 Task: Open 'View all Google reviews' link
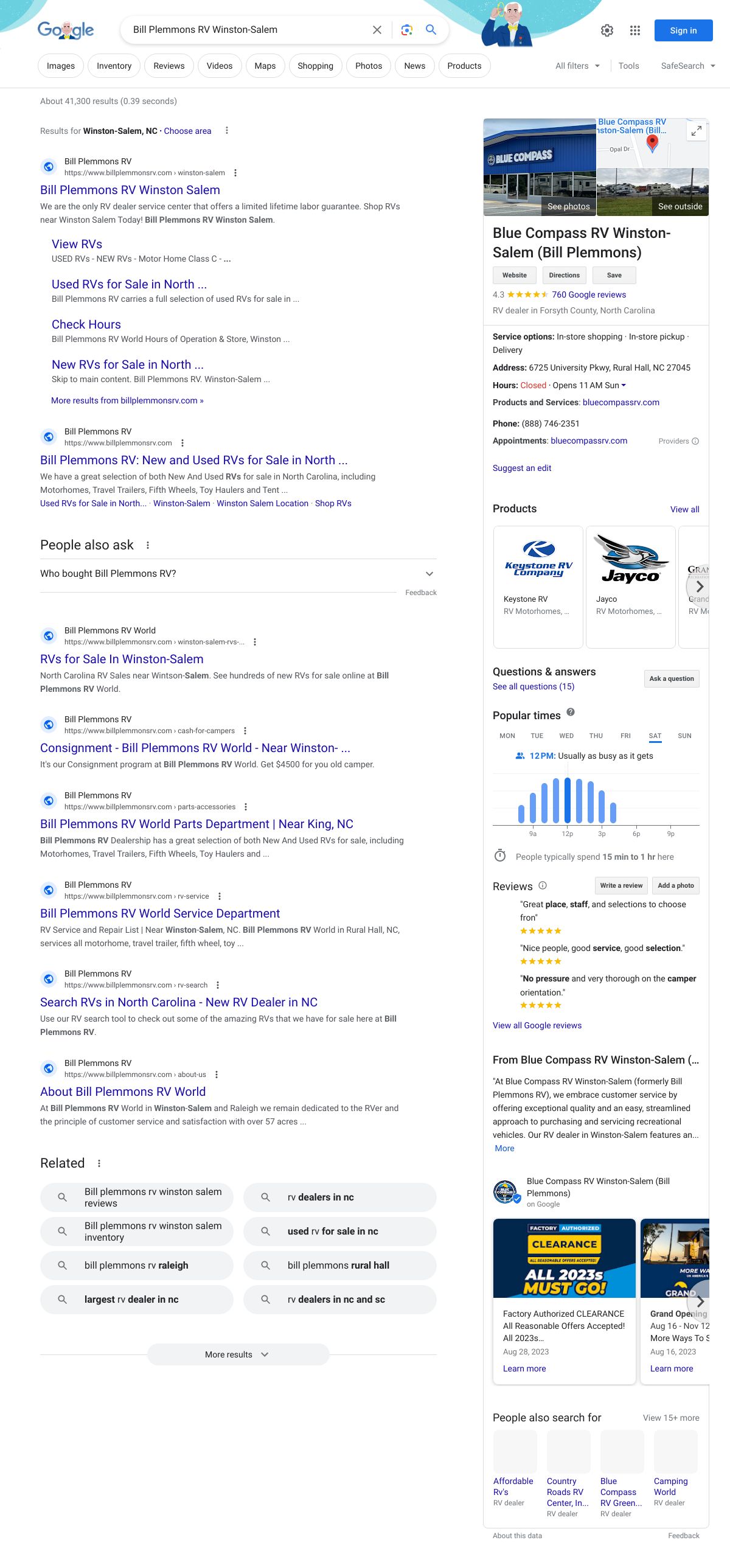tap(537, 1026)
